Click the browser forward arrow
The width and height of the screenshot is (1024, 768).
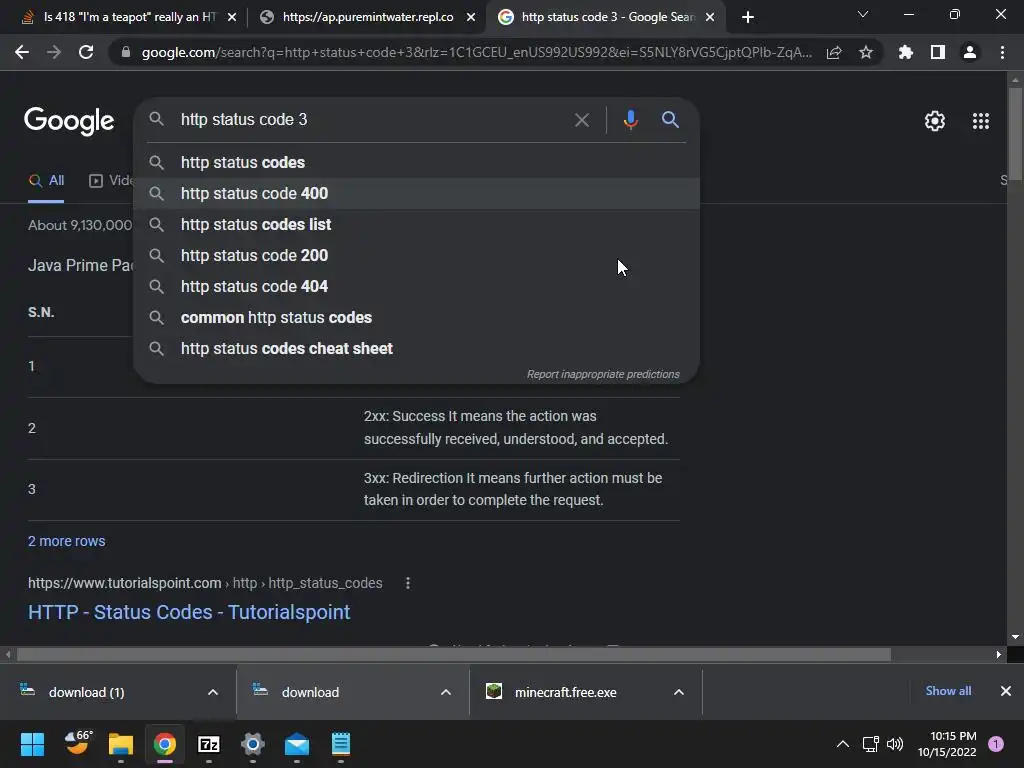[x=54, y=52]
